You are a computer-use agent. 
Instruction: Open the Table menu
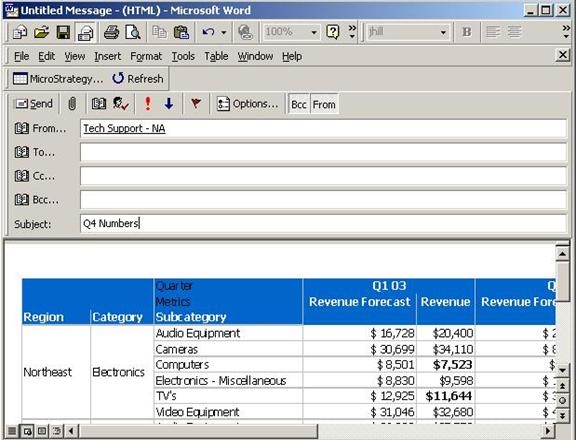pyautogui.click(x=216, y=56)
